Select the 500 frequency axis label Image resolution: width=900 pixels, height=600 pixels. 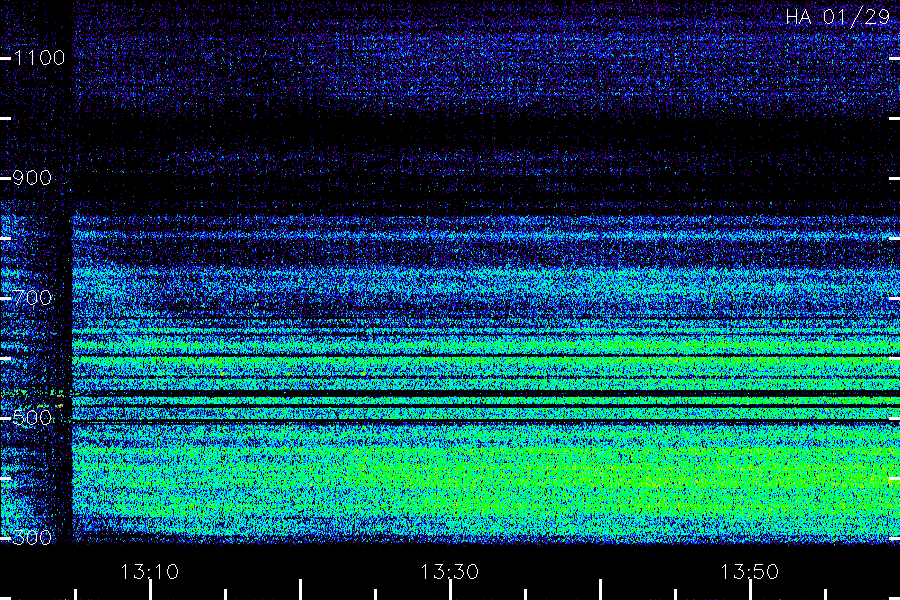pyautogui.click(x=32, y=417)
